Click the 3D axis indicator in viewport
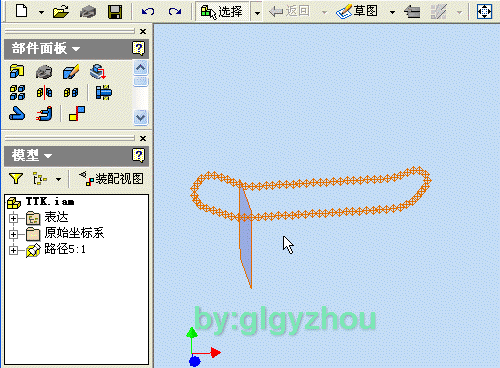 tap(203, 347)
